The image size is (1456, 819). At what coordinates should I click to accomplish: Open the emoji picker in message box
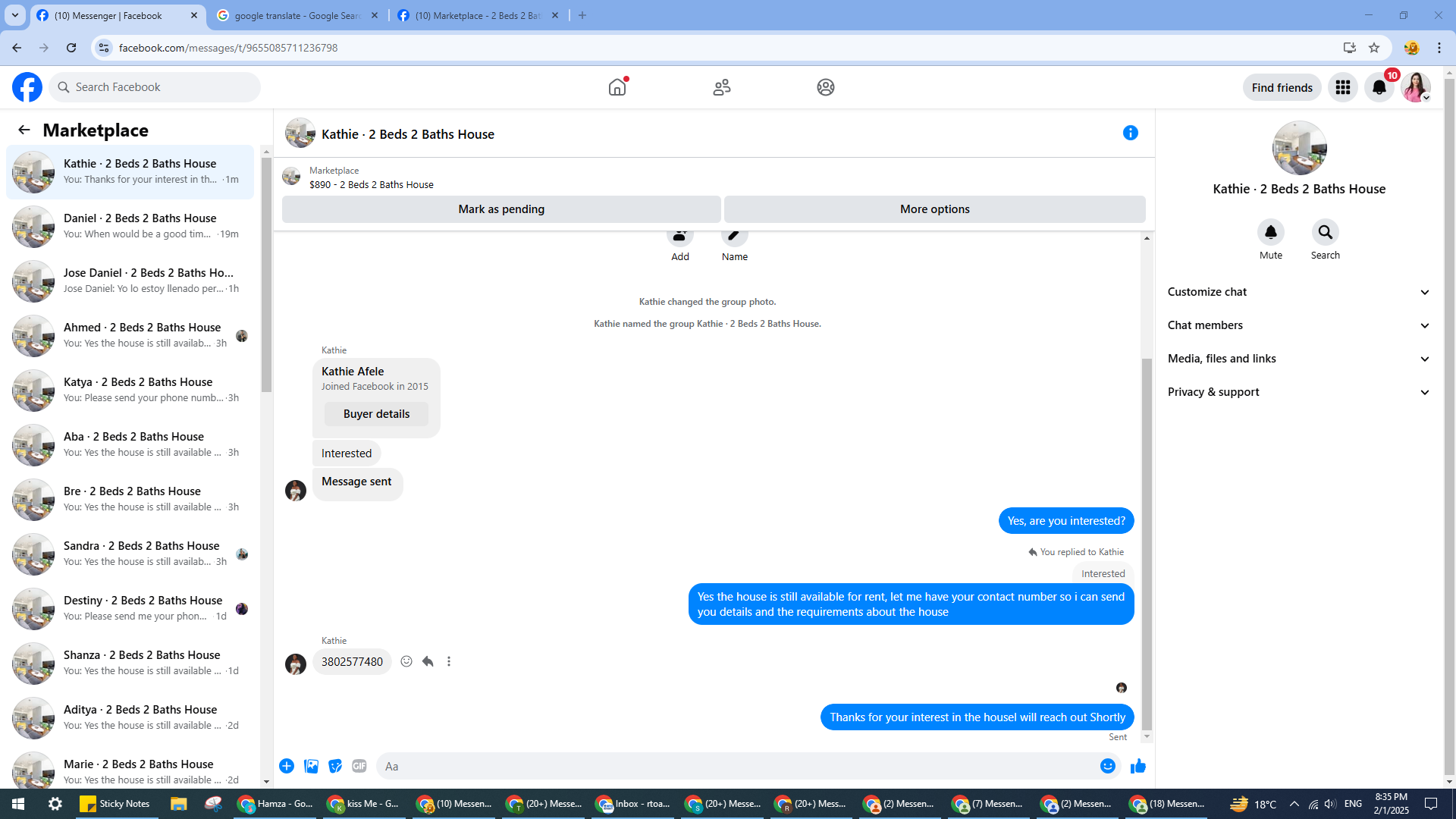click(1107, 767)
